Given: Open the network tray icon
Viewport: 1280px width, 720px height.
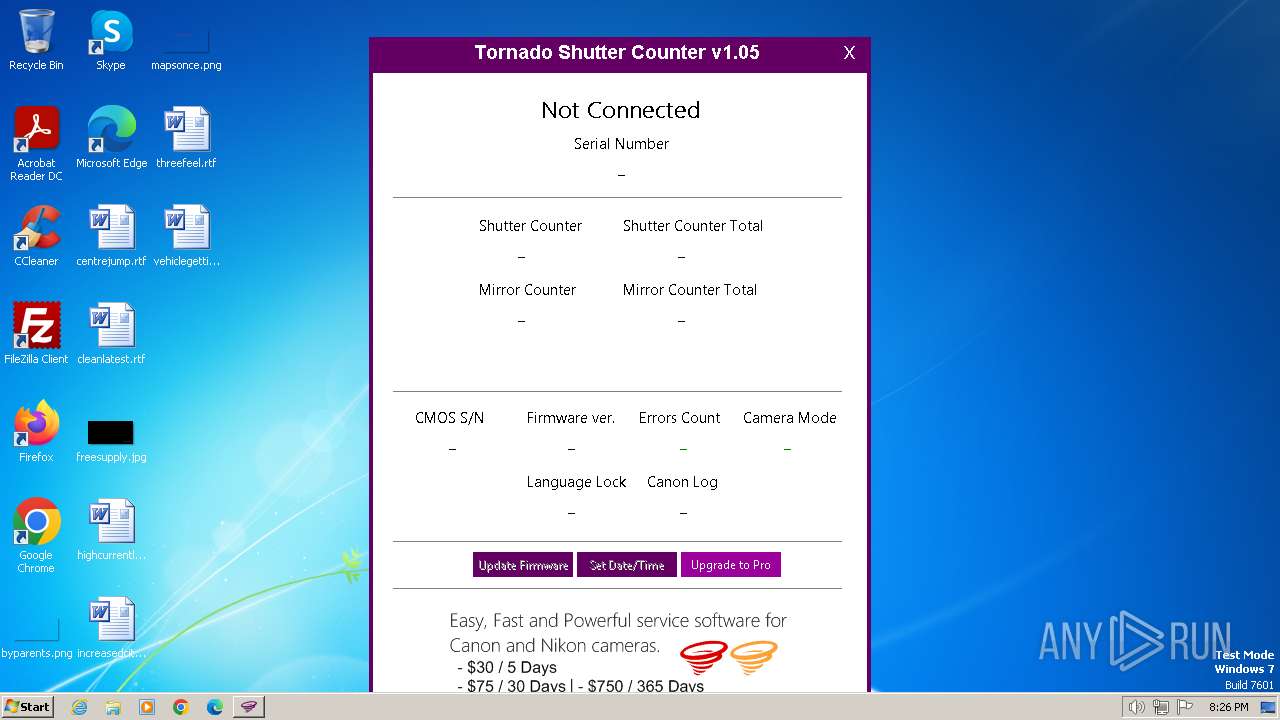Looking at the screenshot, I should 1161,707.
